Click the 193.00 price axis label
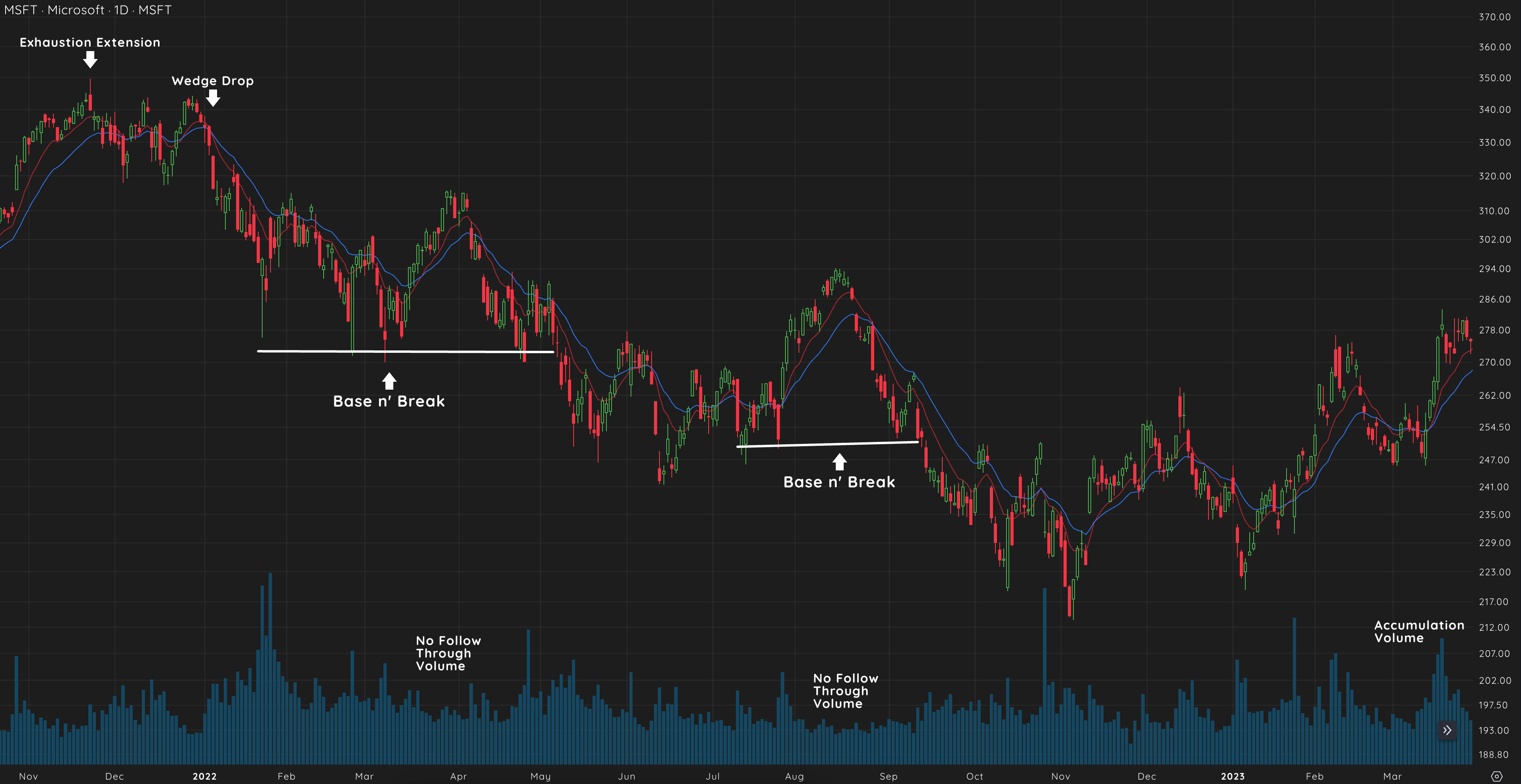The height and width of the screenshot is (784, 1521). tap(1494, 731)
